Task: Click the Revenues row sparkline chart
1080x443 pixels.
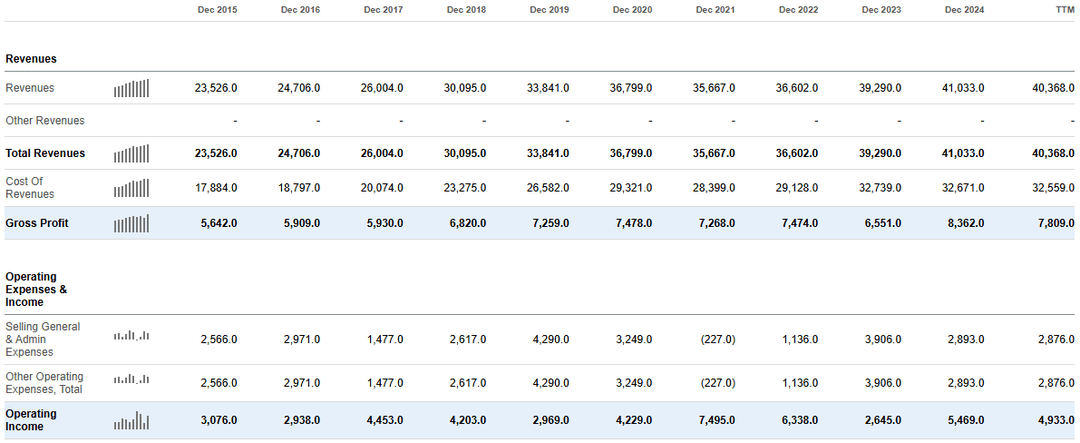Action: click(x=131, y=88)
